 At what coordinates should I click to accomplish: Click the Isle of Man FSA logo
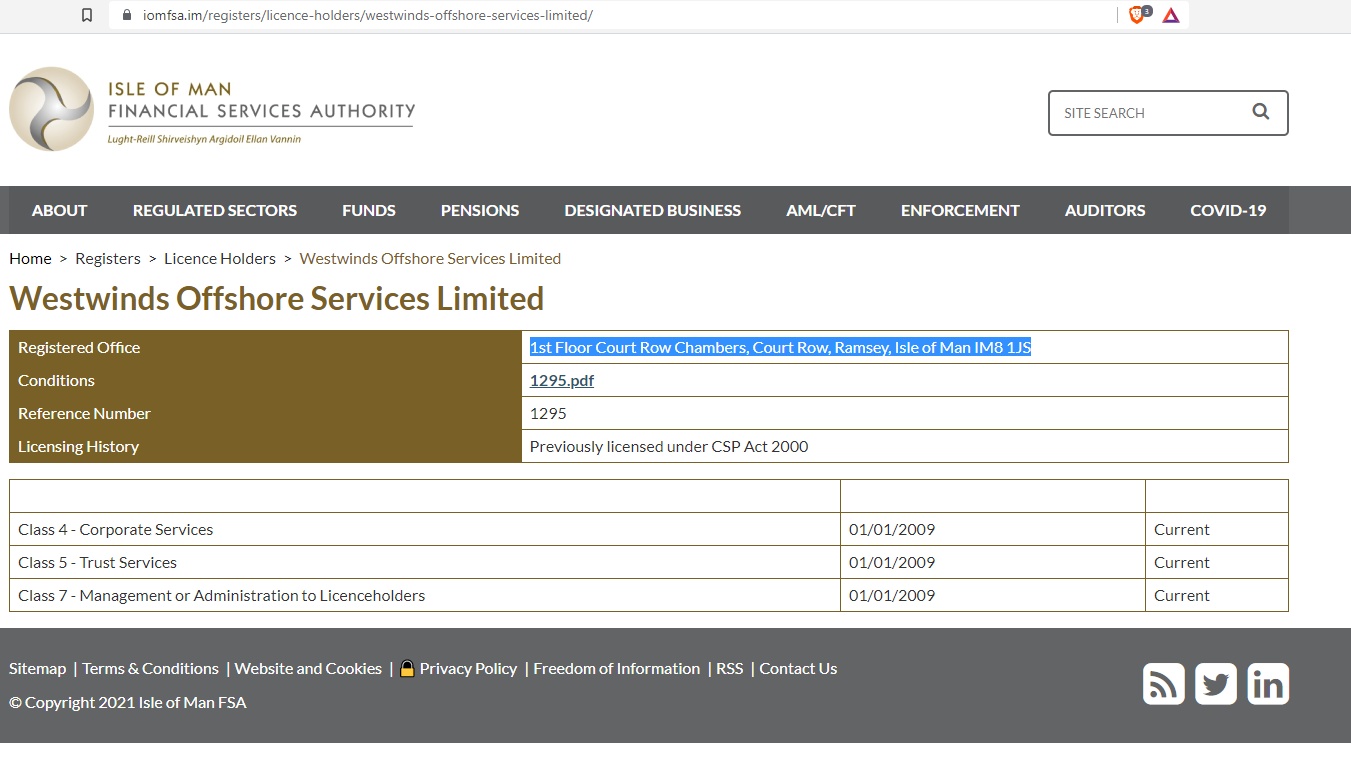coord(212,110)
